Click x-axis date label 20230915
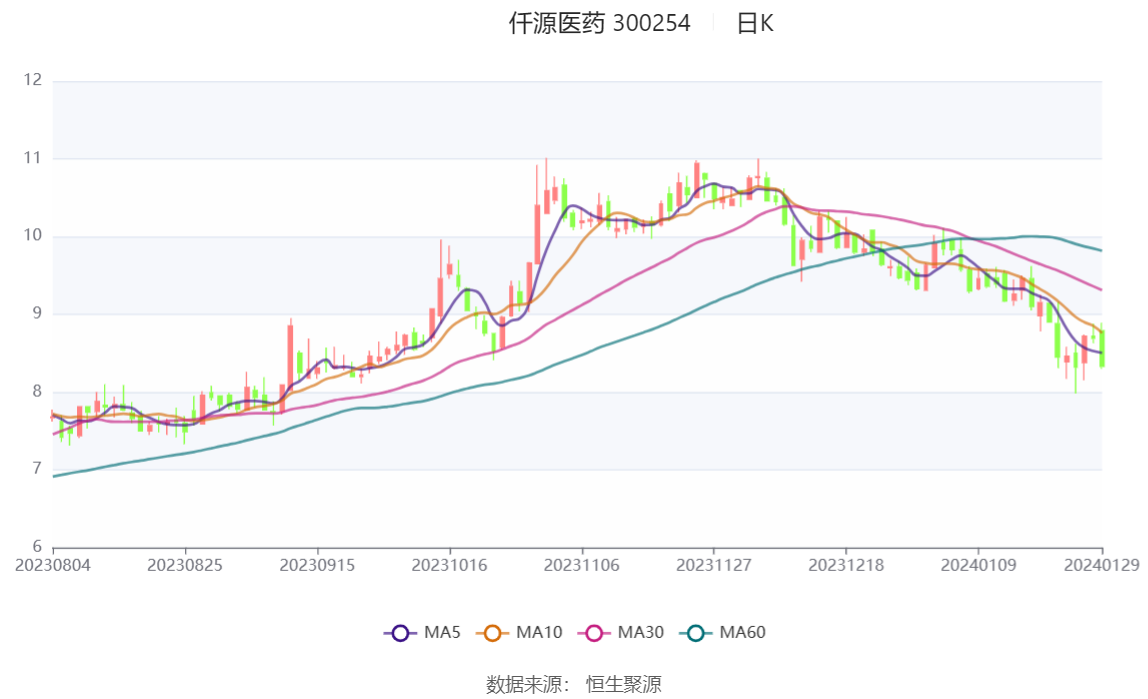 click(317, 565)
